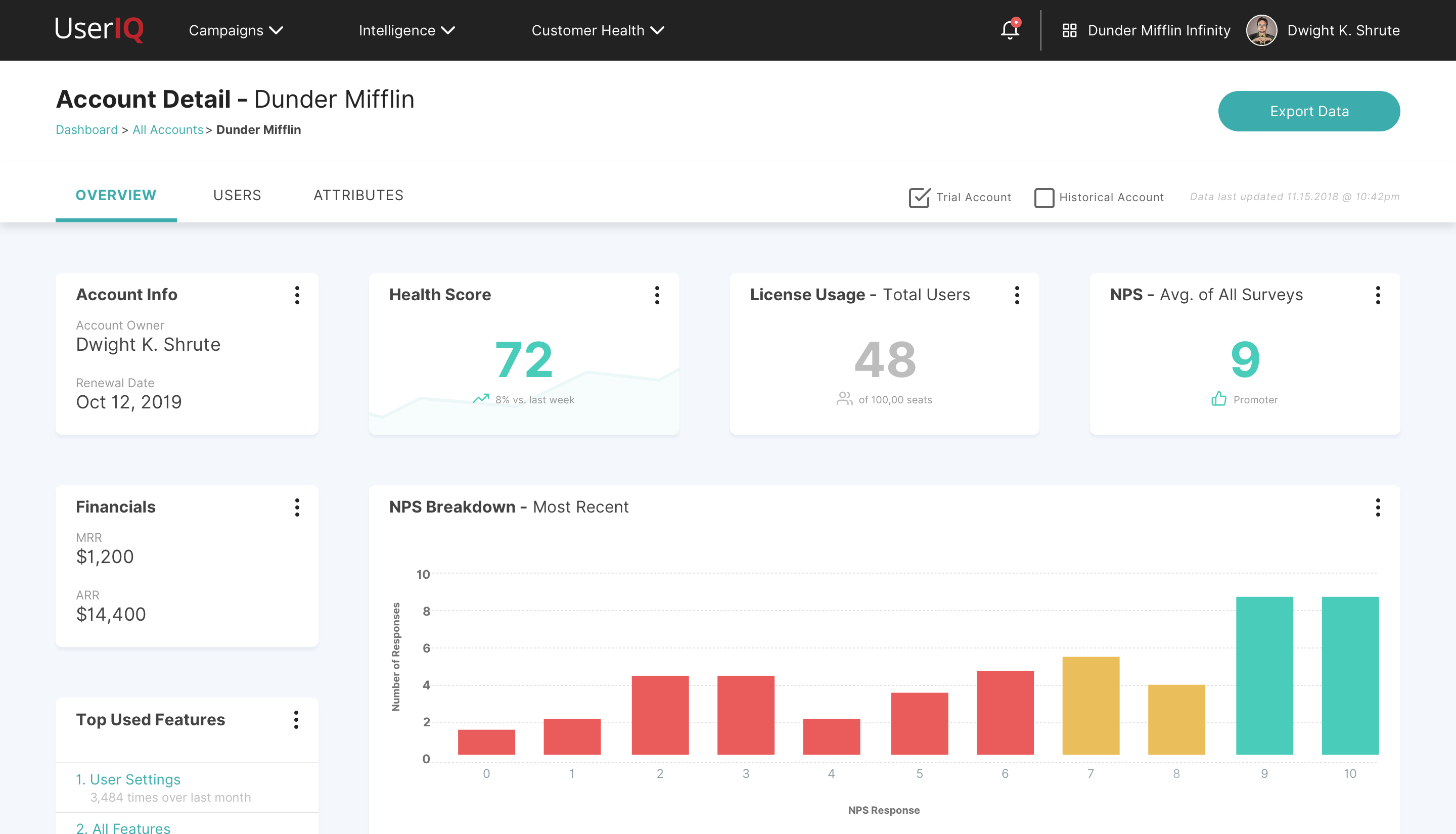This screenshot has width=1456, height=834.
Task: Click the License Usage value 48
Action: coord(885,359)
